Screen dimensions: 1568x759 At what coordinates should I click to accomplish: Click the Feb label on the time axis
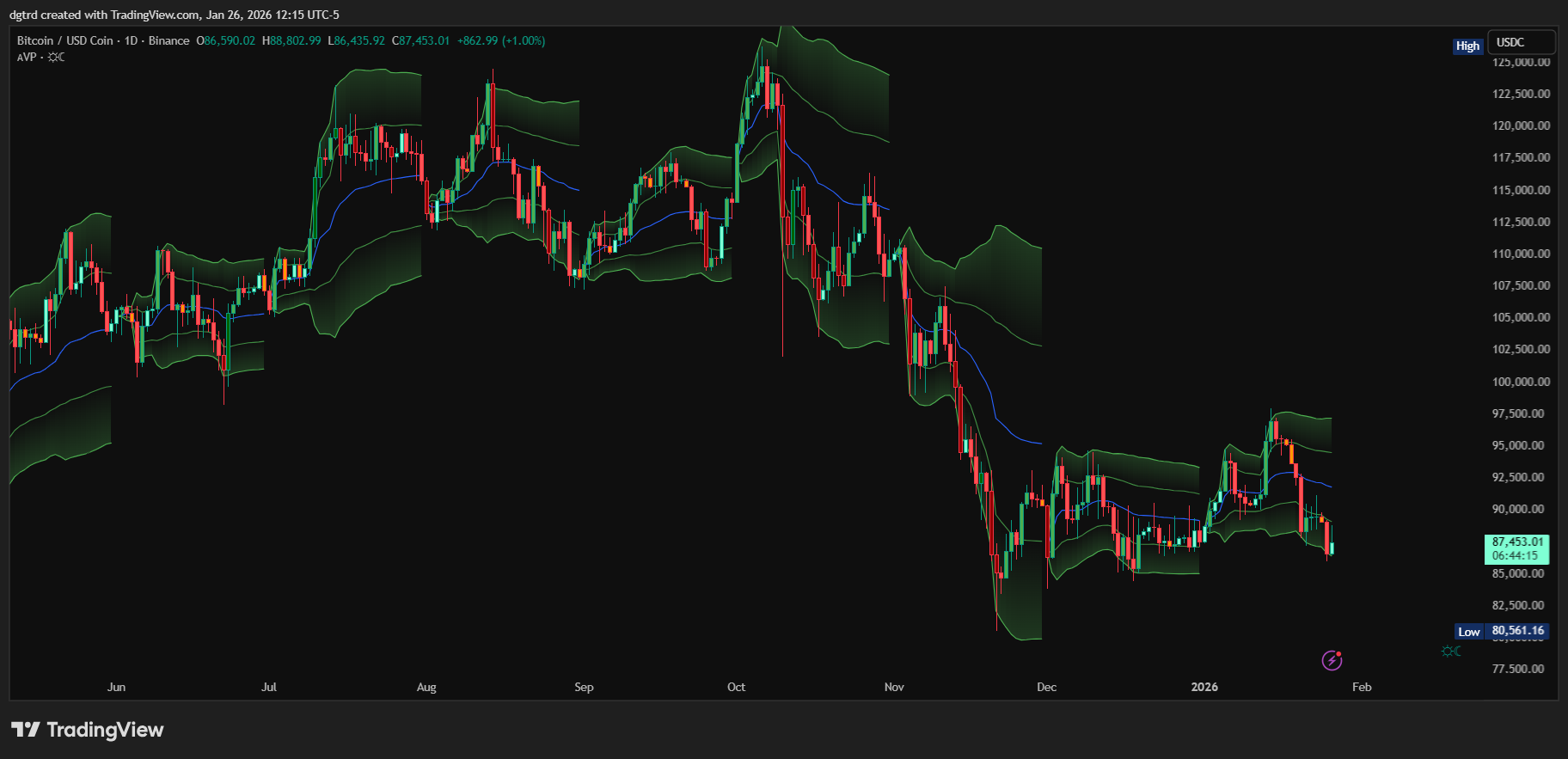pos(1362,687)
